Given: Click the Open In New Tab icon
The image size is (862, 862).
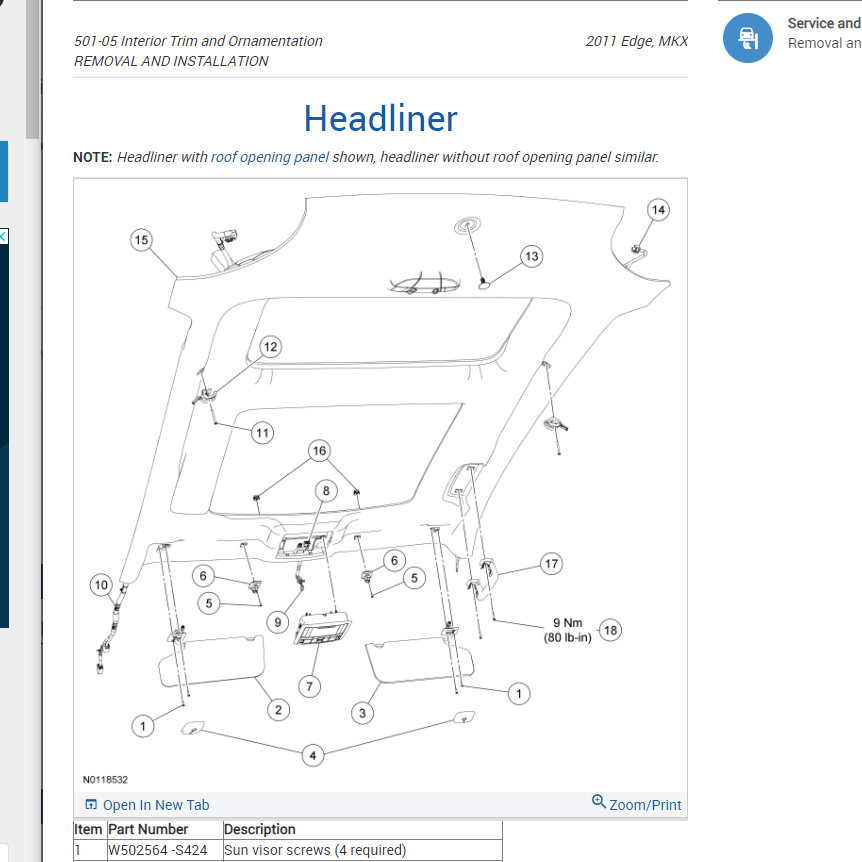Looking at the screenshot, I should (x=91, y=805).
